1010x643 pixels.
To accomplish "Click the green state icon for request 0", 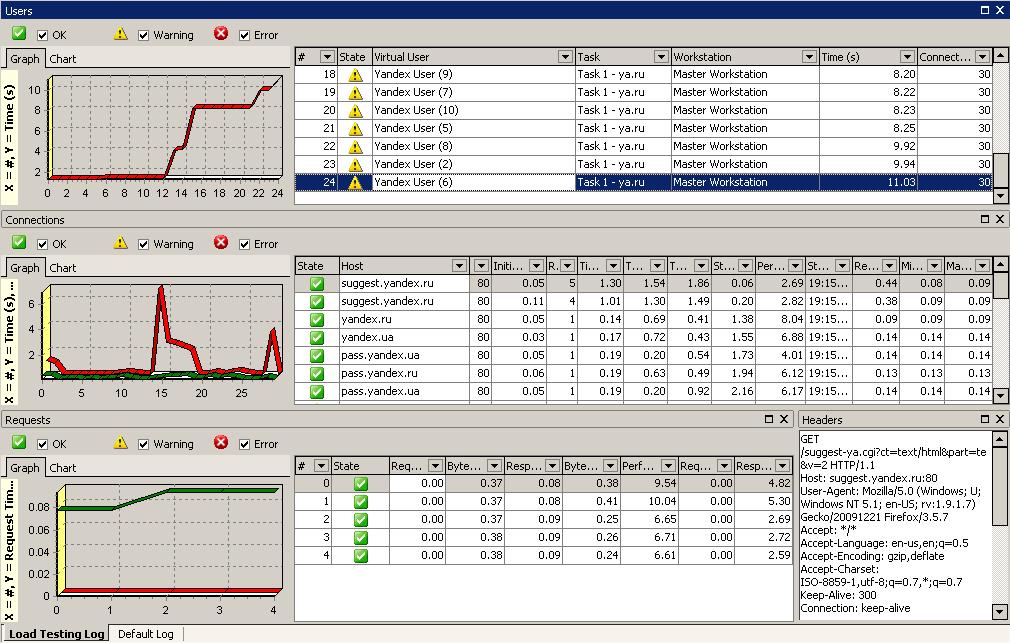I will click(x=361, y=484).
